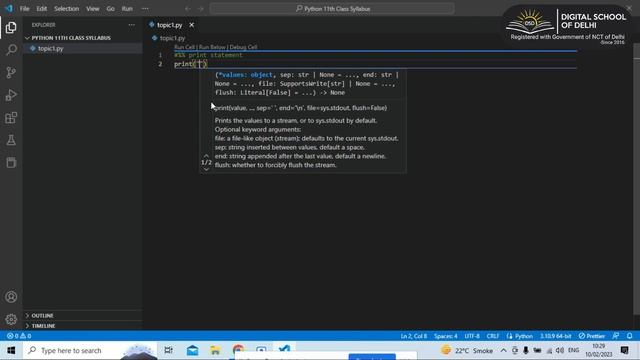Viewport: 640px width, 360px height.
Task: Click the volume speaker tray icon
Action: pyautogui.click(x=560, y=351)
